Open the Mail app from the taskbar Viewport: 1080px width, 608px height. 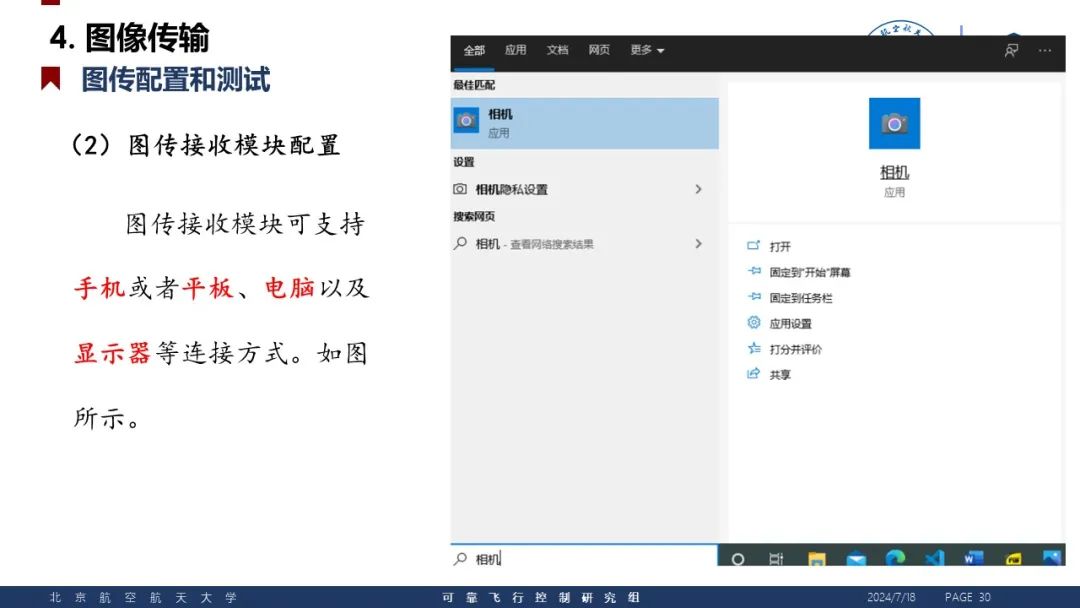pyautogui.click(x=856, y=558)
